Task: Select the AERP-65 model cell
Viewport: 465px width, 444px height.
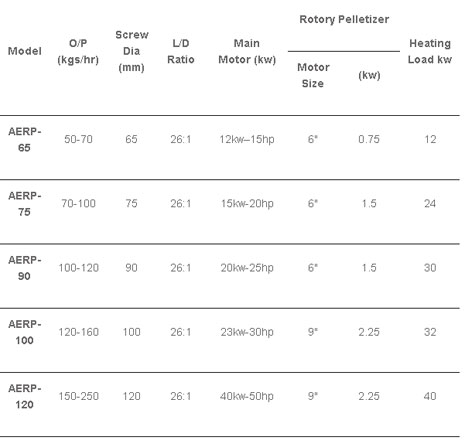Action: click(x=25, y=140)
